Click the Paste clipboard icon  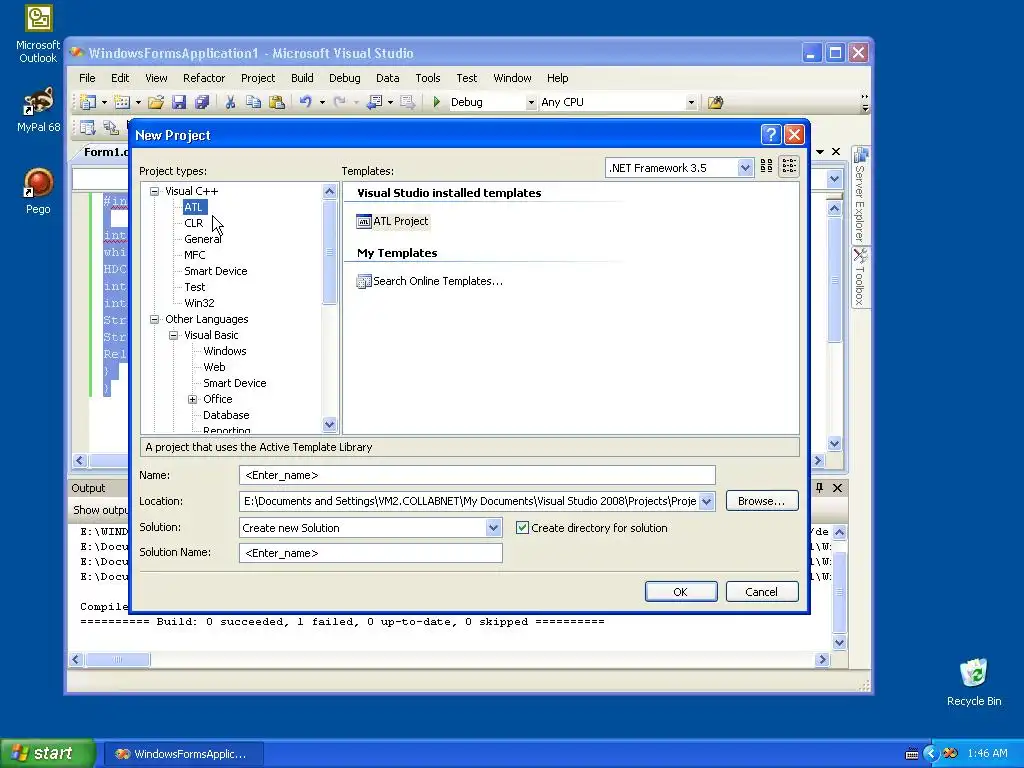point(277,102)
